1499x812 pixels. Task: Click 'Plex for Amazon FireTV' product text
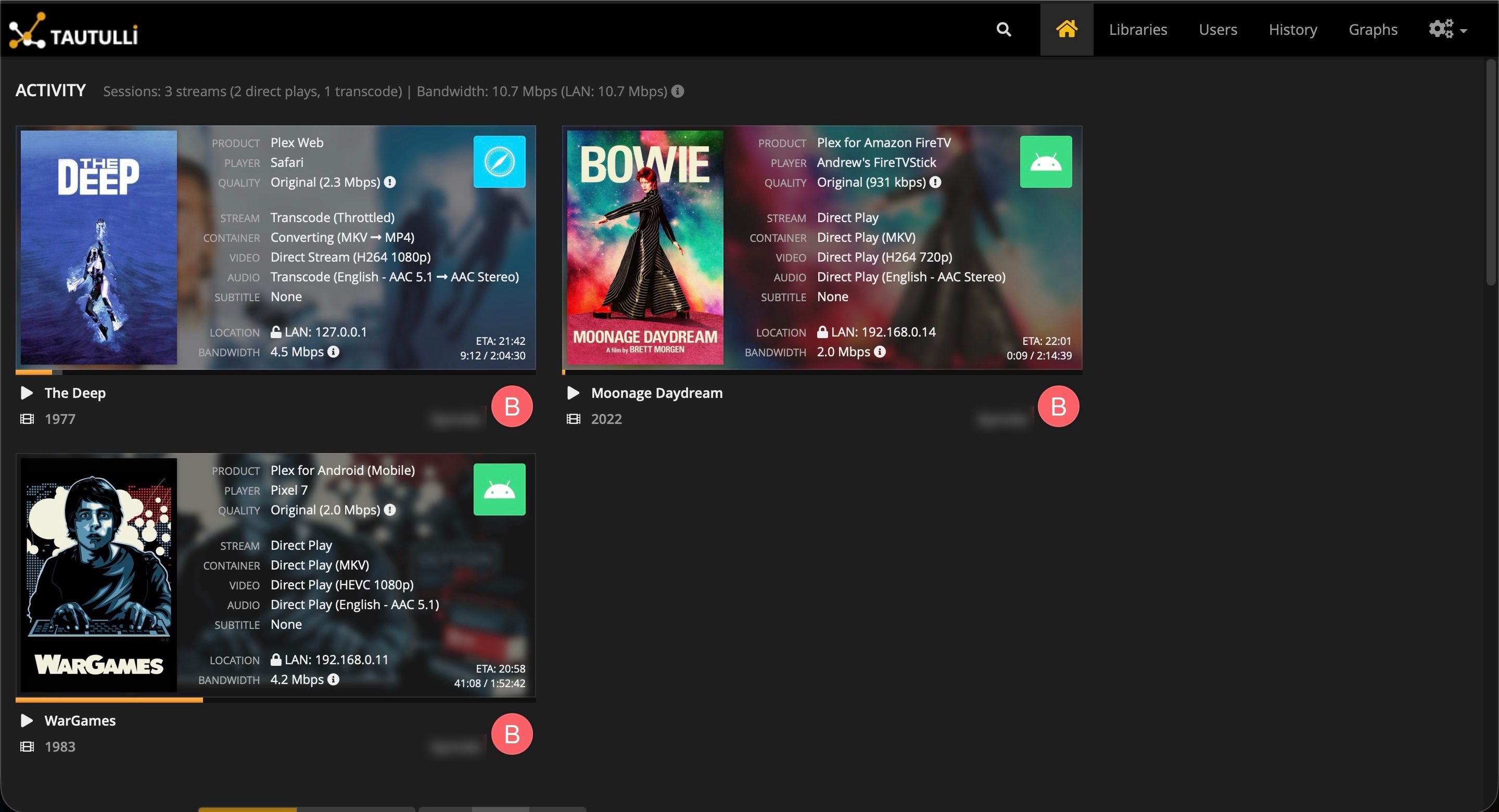pos(884,143)
